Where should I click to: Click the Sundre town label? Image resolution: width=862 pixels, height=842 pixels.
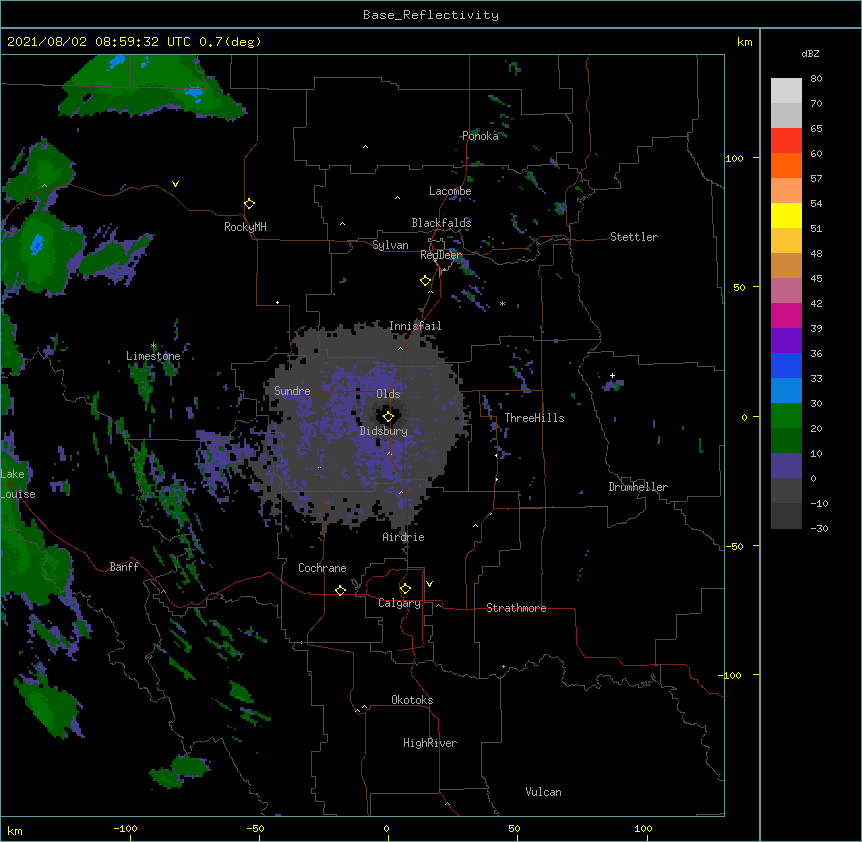coord(292,391)
